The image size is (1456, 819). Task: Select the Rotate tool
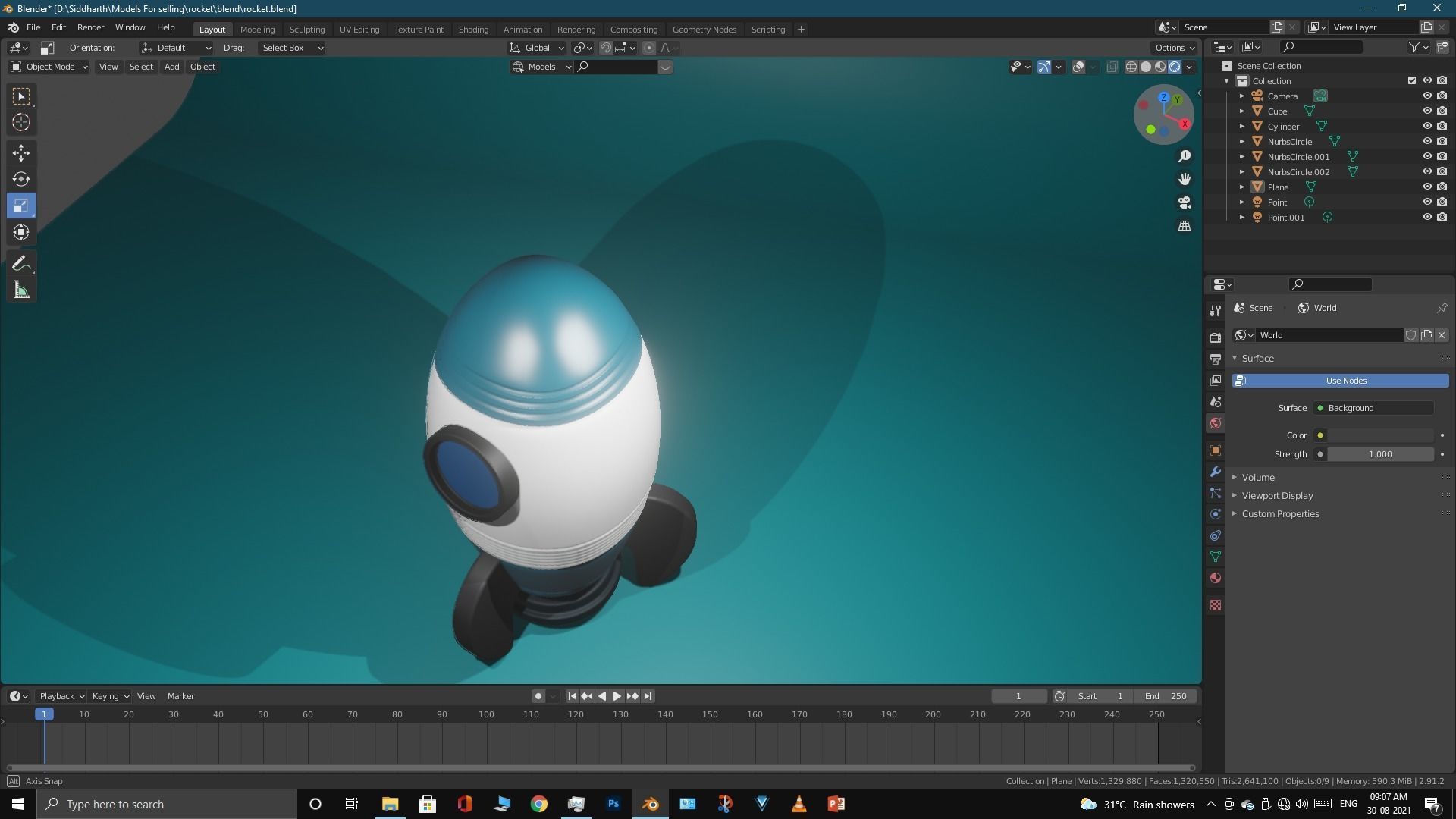(21, 179)
